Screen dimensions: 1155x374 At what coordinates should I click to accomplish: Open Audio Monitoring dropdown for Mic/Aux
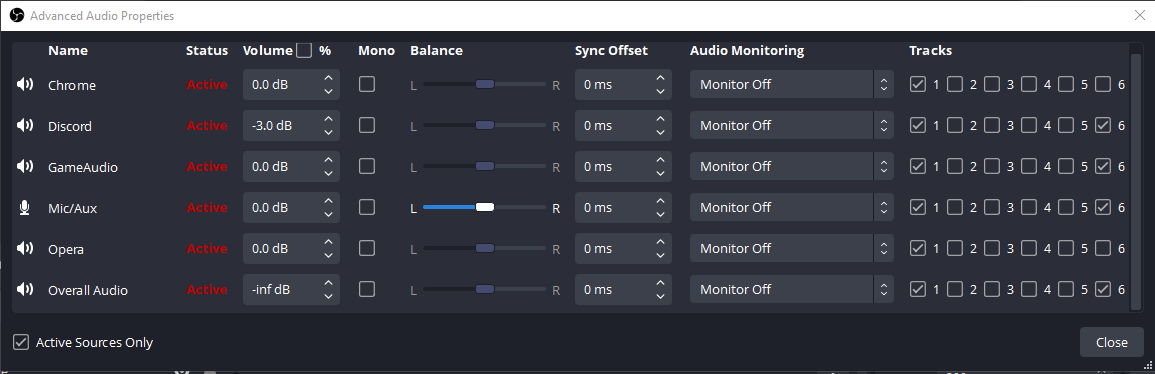click(x=792, y=208)
